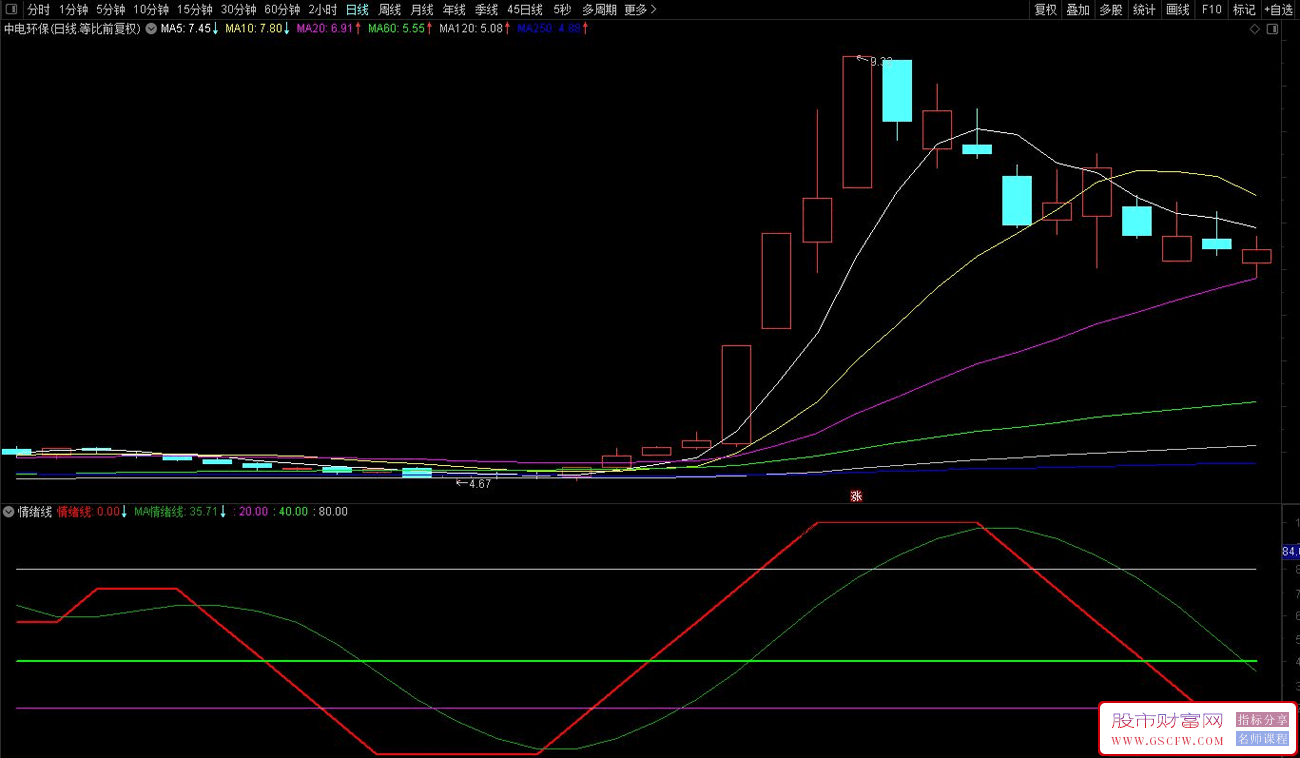Select the 5秒 period
Image resolution: width=1300 pixels, height=758 pixels.
point(562,9)
